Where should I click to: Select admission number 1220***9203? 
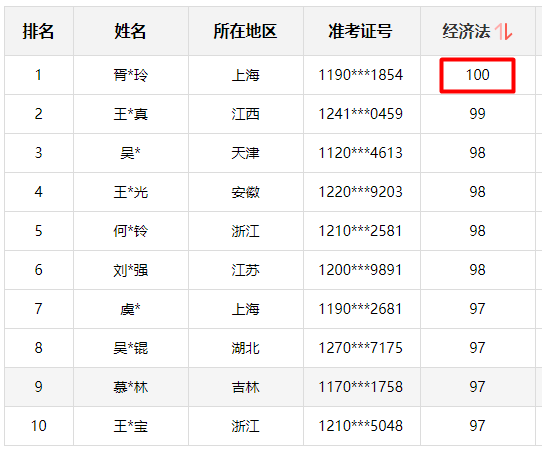pyautogui.click(x=361, y=192)
